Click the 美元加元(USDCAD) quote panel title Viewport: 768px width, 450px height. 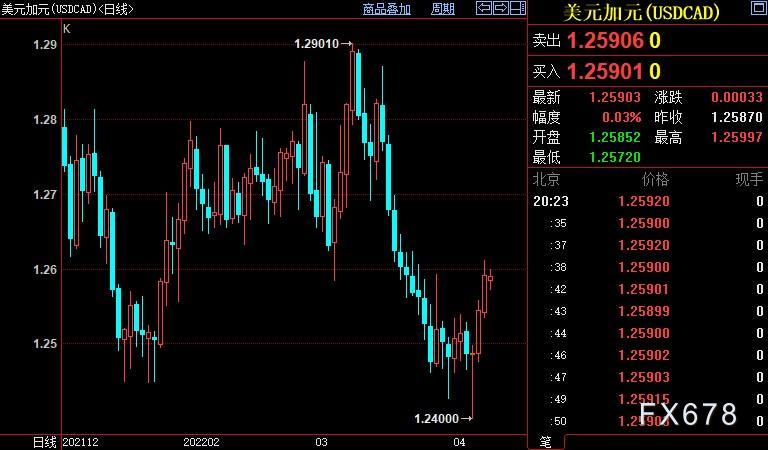pos(641,12)
